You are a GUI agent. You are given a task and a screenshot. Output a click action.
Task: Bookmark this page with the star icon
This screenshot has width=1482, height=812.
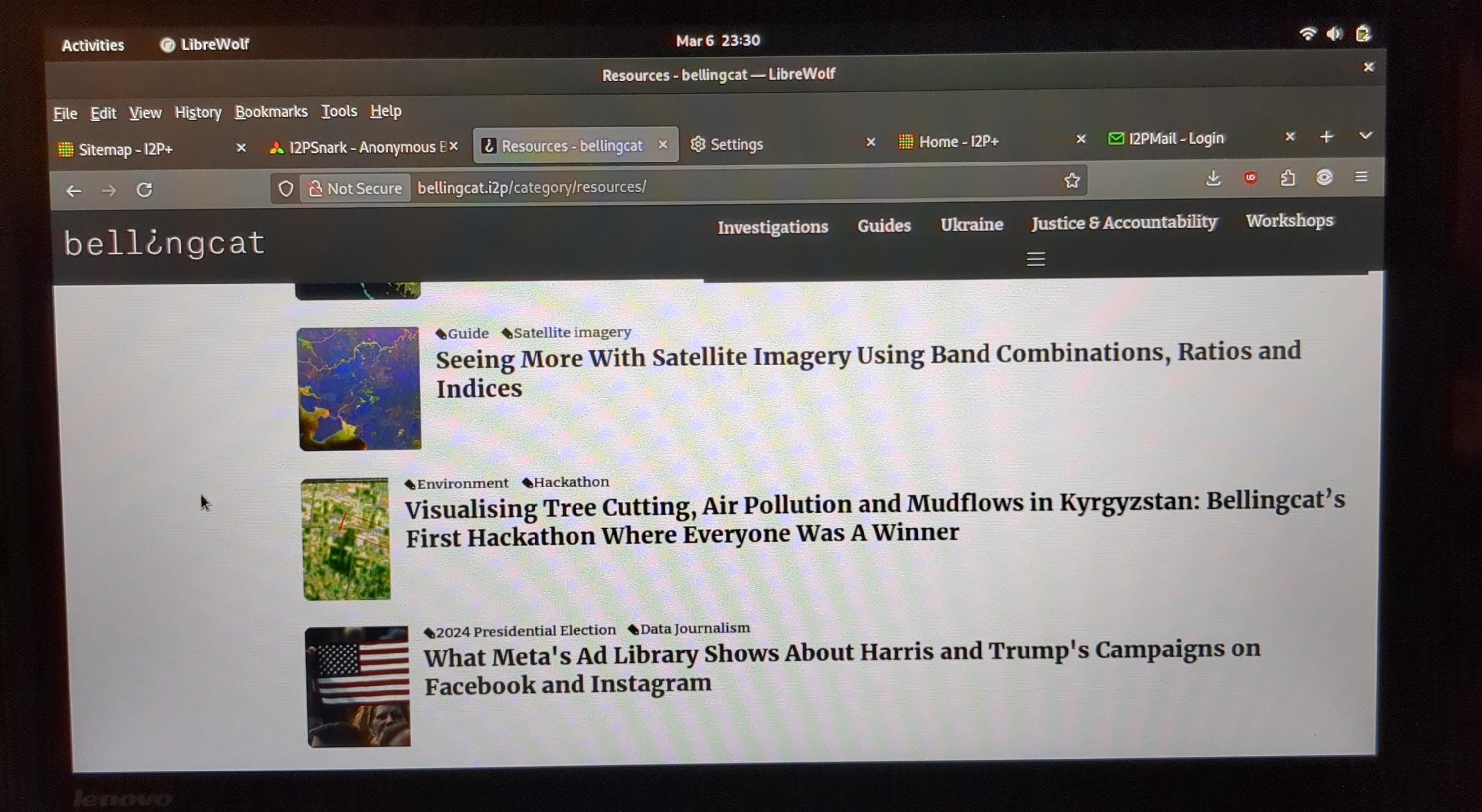(1072, 181)
